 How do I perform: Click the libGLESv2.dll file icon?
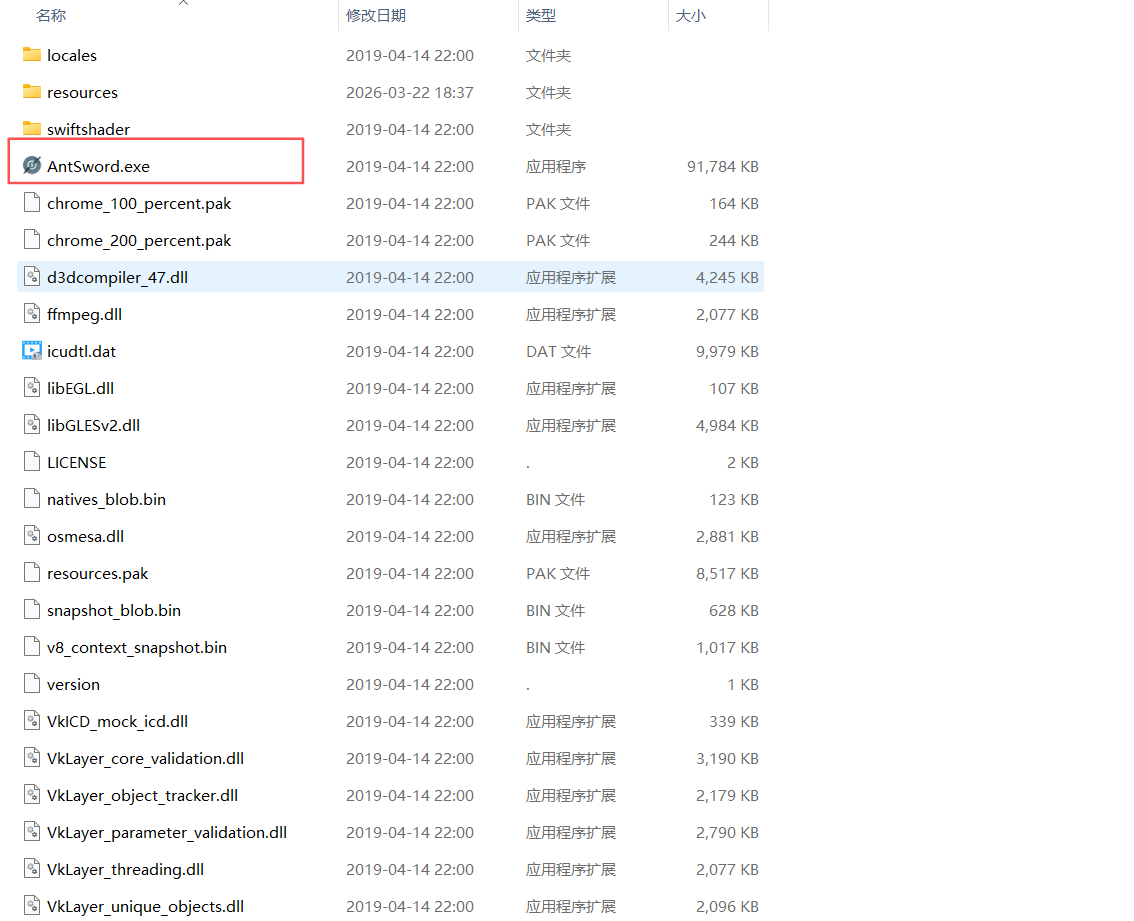tap(32, 425)
